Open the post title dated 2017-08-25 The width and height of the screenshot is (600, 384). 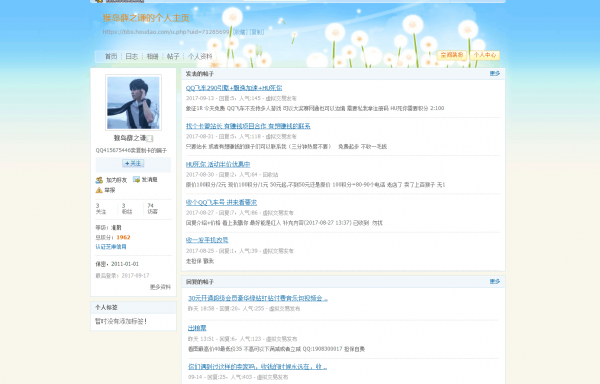[x=207, y=240]
